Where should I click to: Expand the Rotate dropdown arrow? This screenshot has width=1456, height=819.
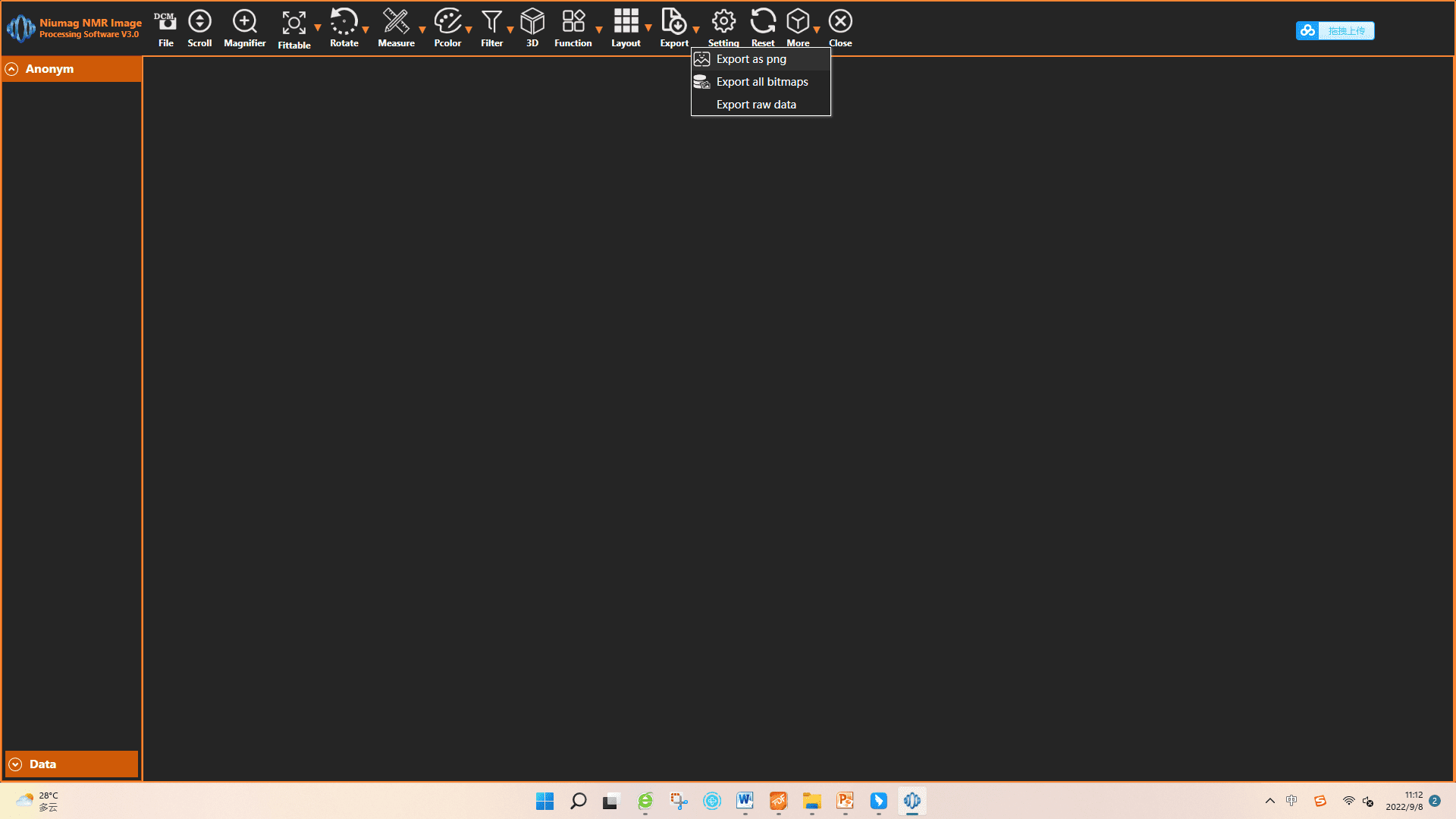tap(366, 30)
